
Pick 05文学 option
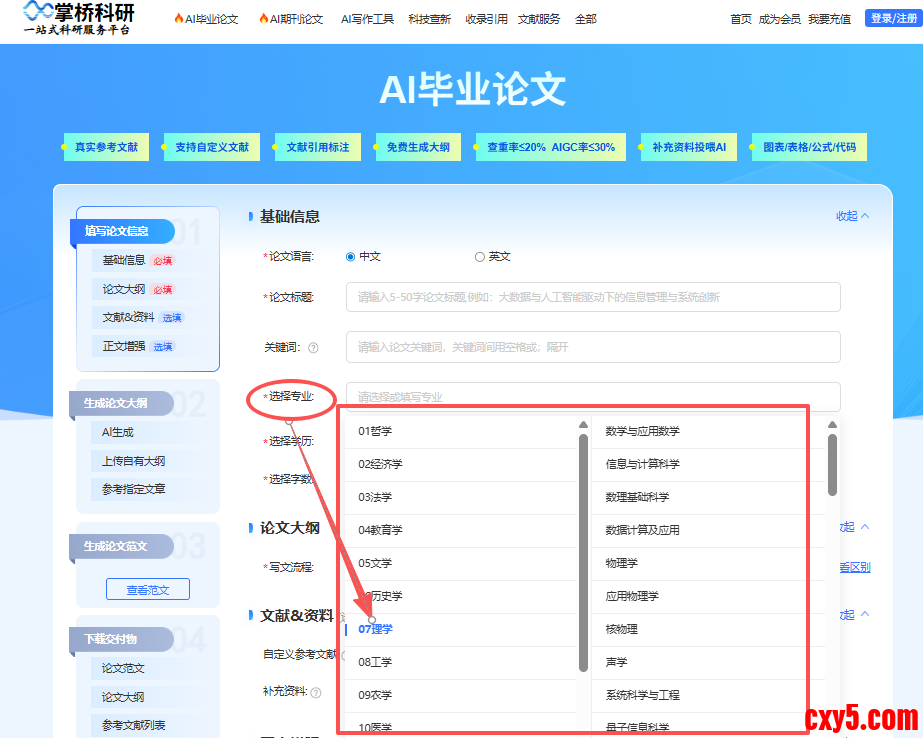click(x=460, y=563)
